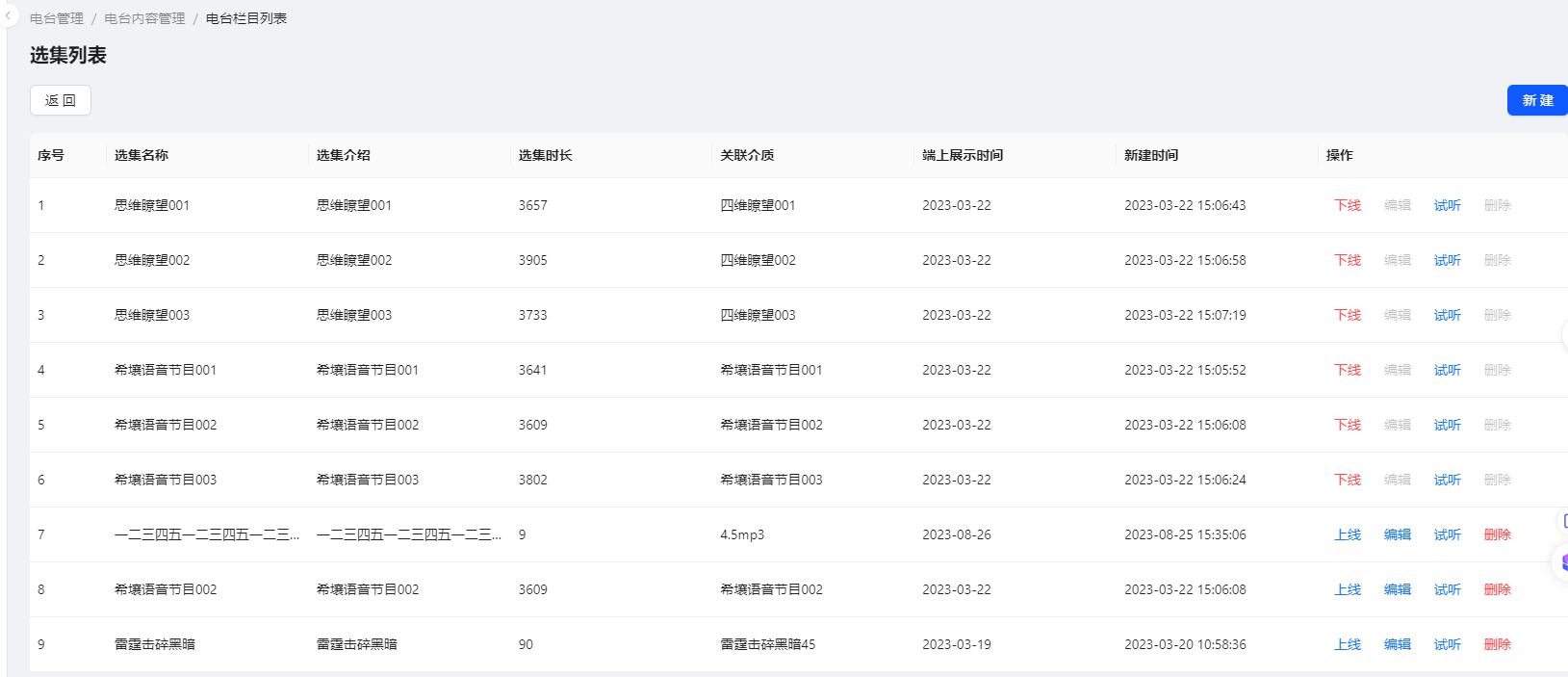Click the 选集时长 column header

[x=545, y=155]
